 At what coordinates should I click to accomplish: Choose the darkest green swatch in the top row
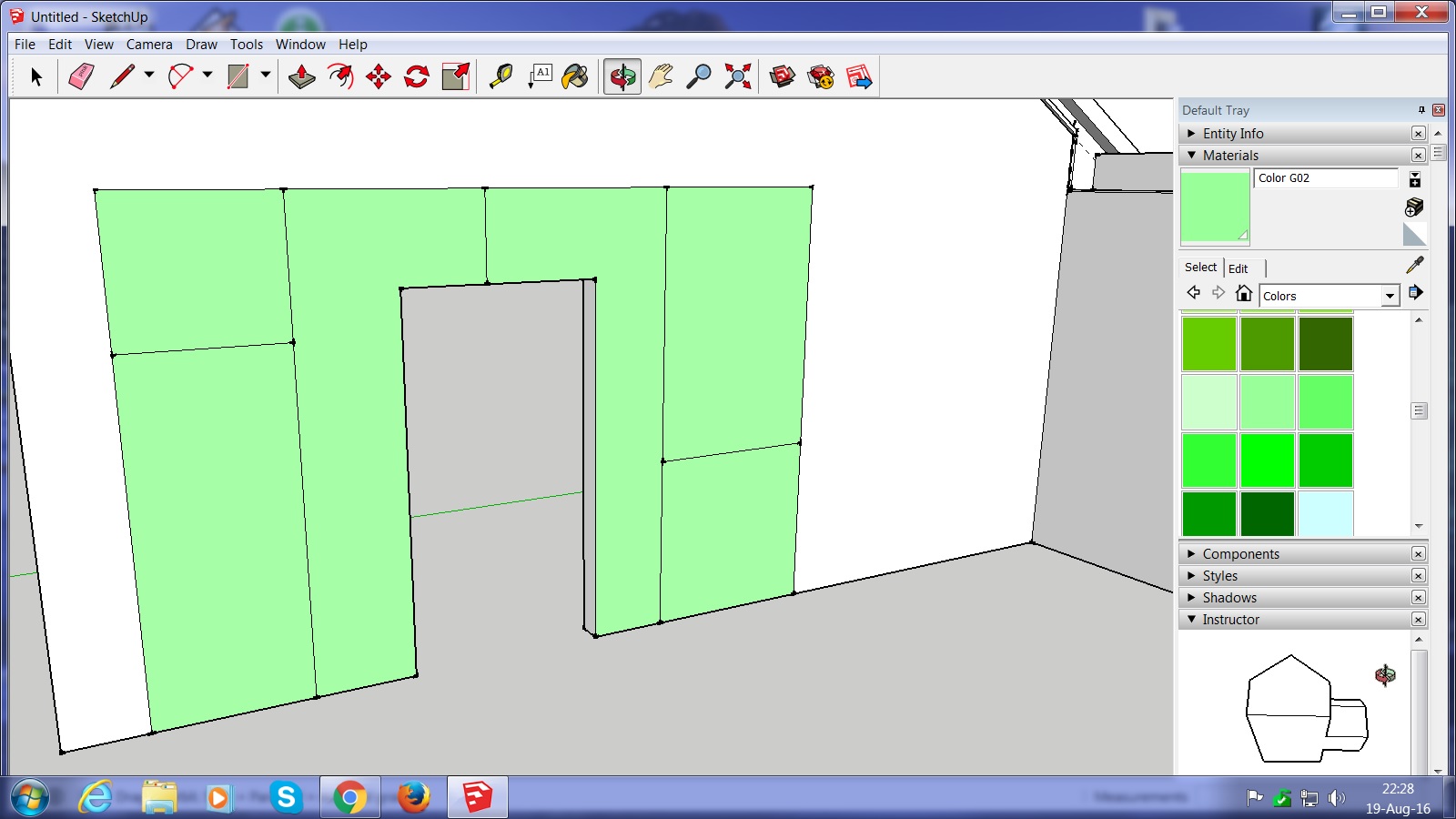pyautogui.click(x=1325, y=344)
